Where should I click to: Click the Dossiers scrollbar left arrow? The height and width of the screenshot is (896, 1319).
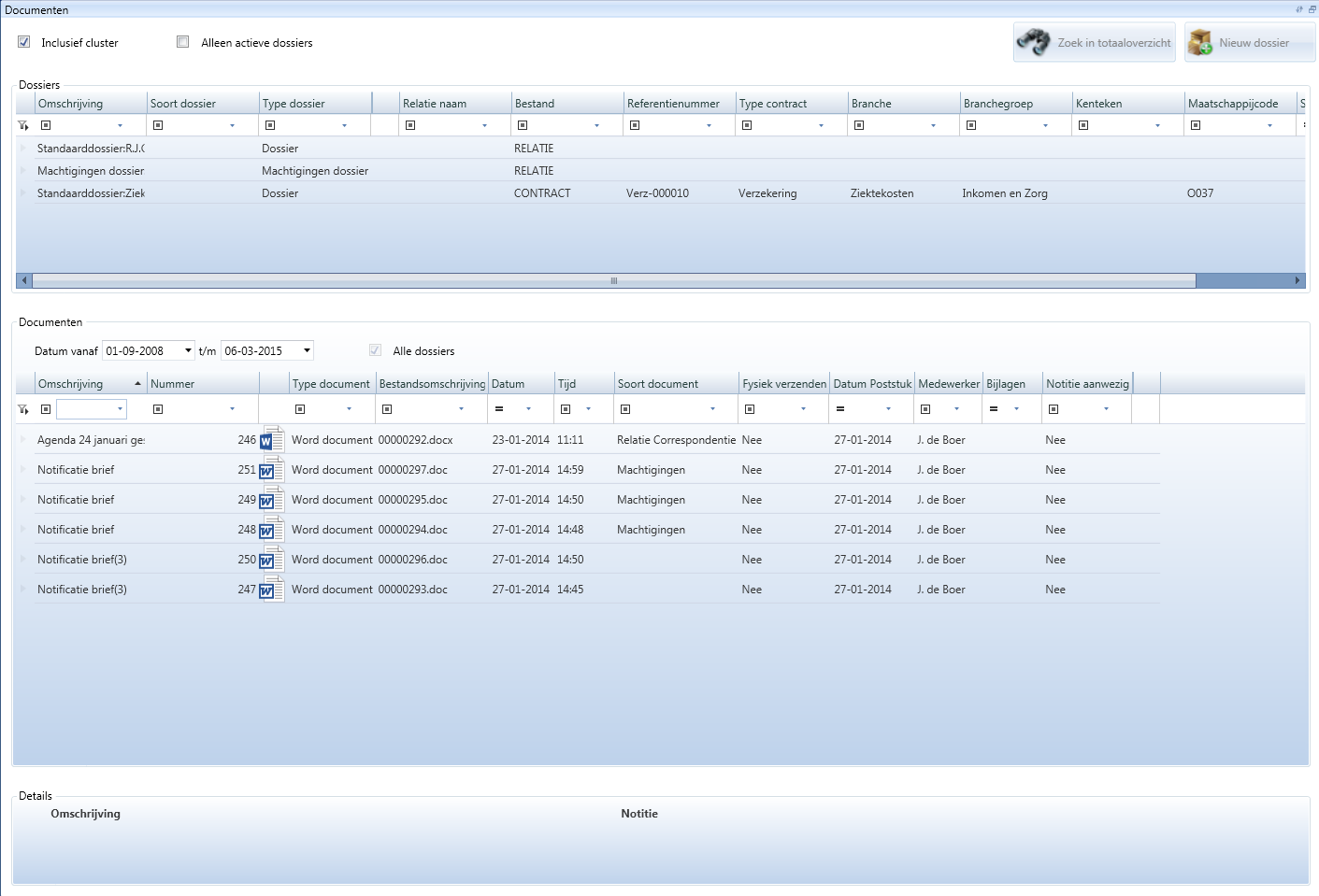[x=24, y=280]
